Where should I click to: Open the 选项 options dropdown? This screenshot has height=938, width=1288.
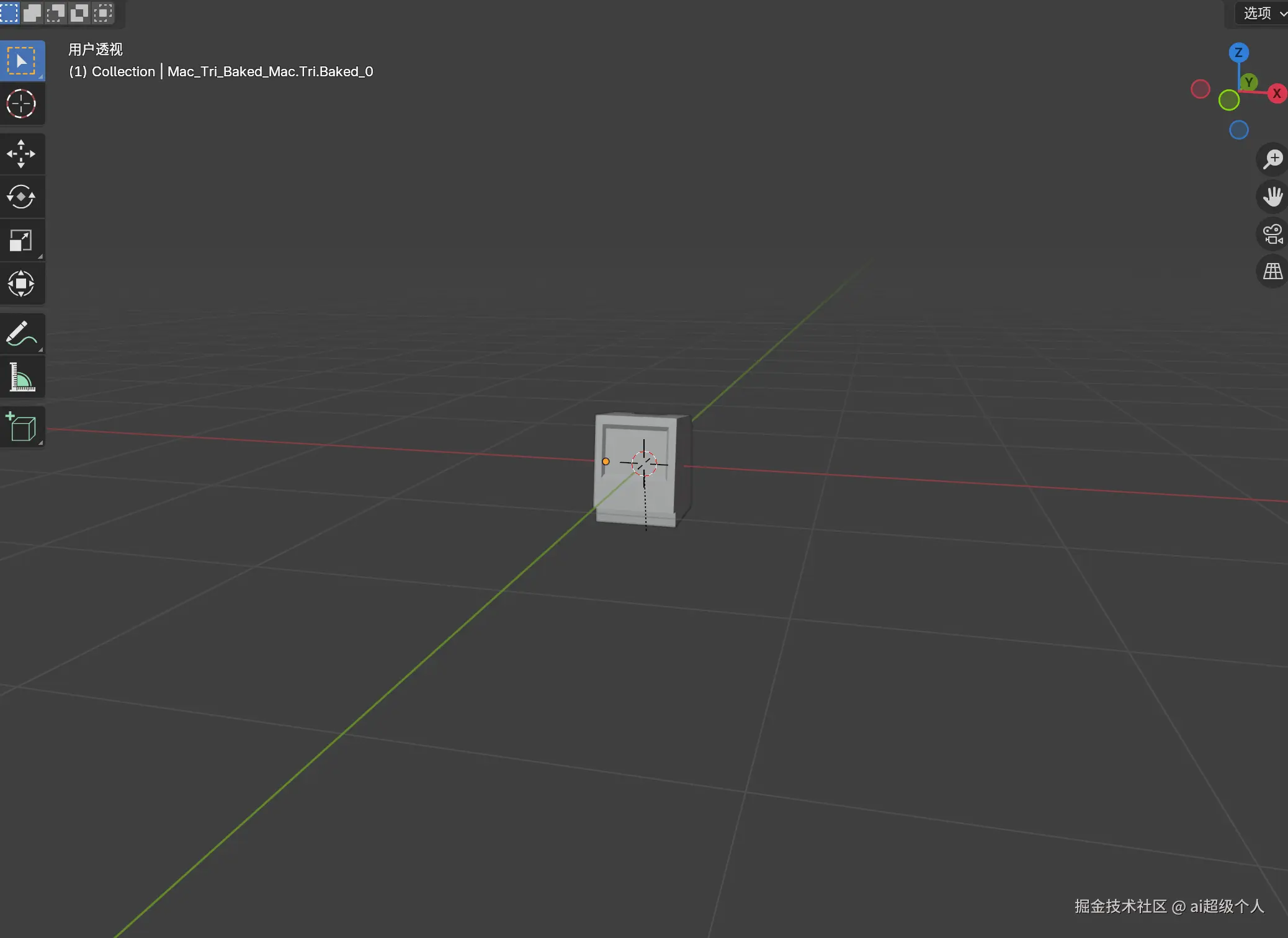pyautogui.click(x=1263, y=13)
